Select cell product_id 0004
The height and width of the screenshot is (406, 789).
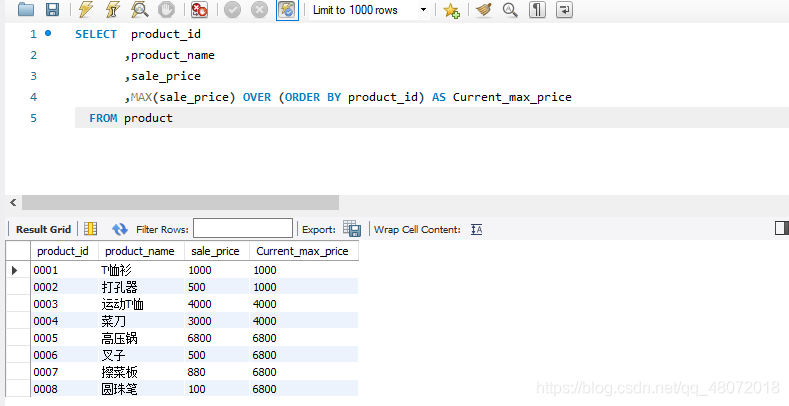click(64, 321)
